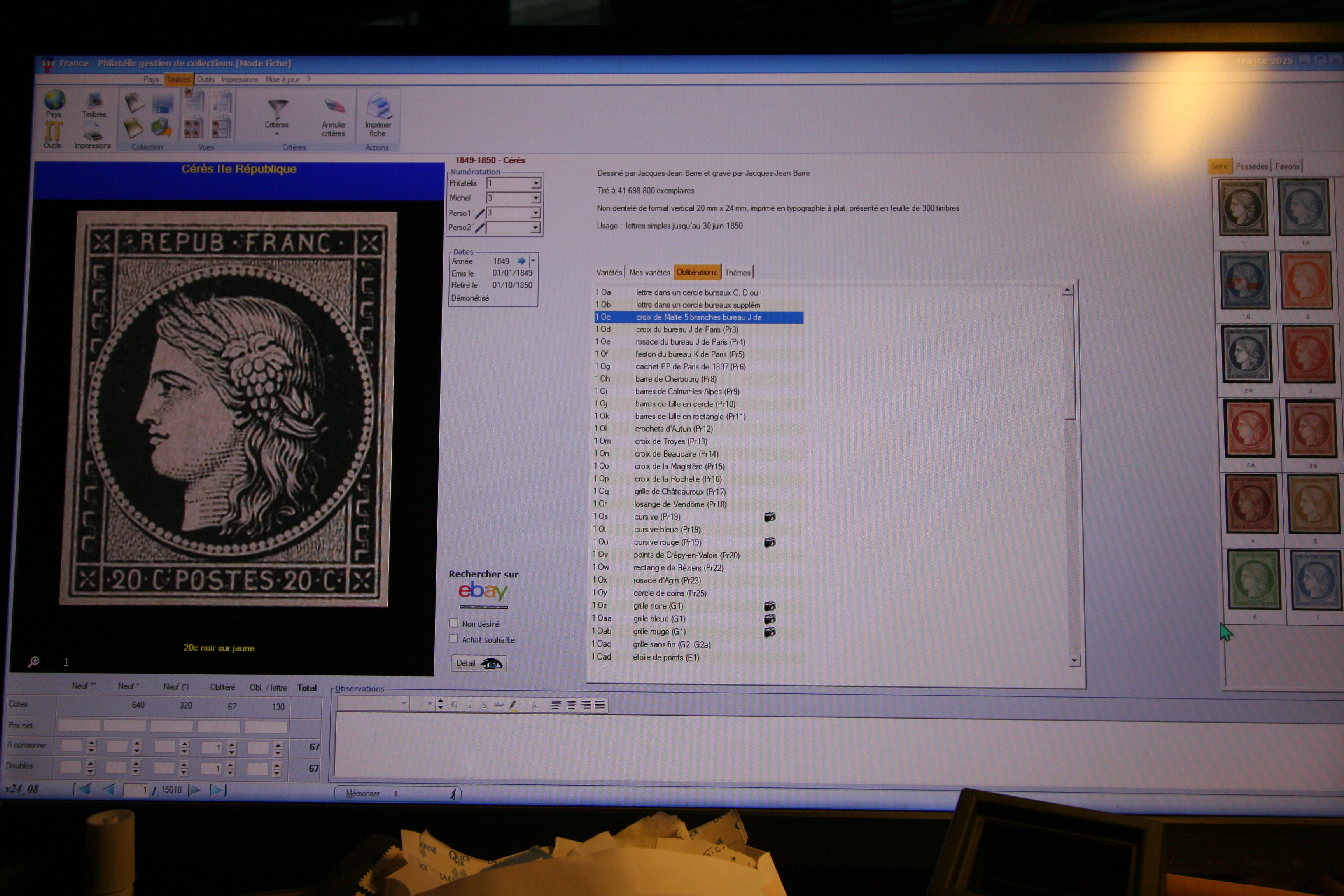Select the orange stamp 2 thumbnail
Viewport: 1344px width, 896px height.
1306,280
